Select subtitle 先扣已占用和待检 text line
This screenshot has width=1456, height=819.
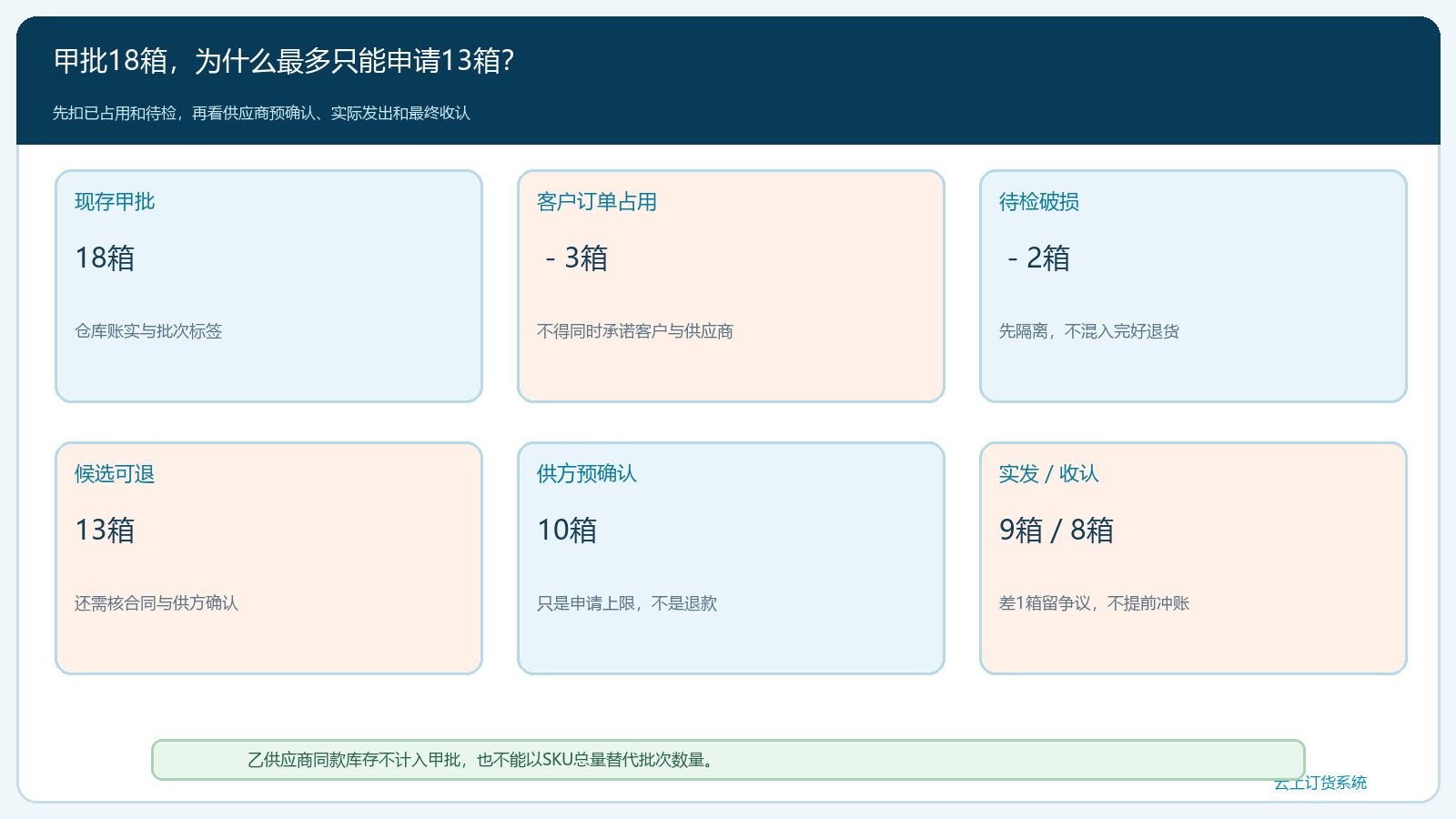coord(261,113)
